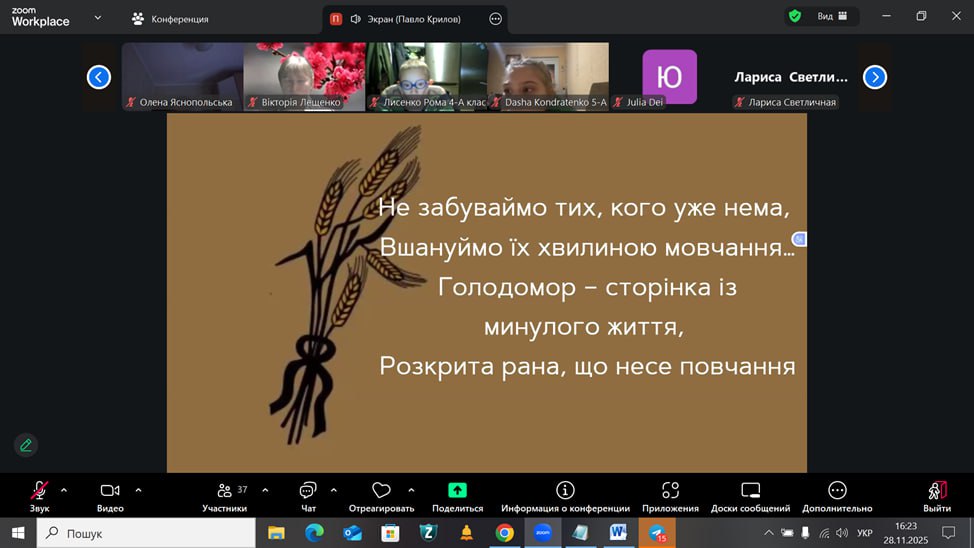Click the green annotation pencil icon
Viewport: 974px width, 548px height.
(x=26, y=445)
